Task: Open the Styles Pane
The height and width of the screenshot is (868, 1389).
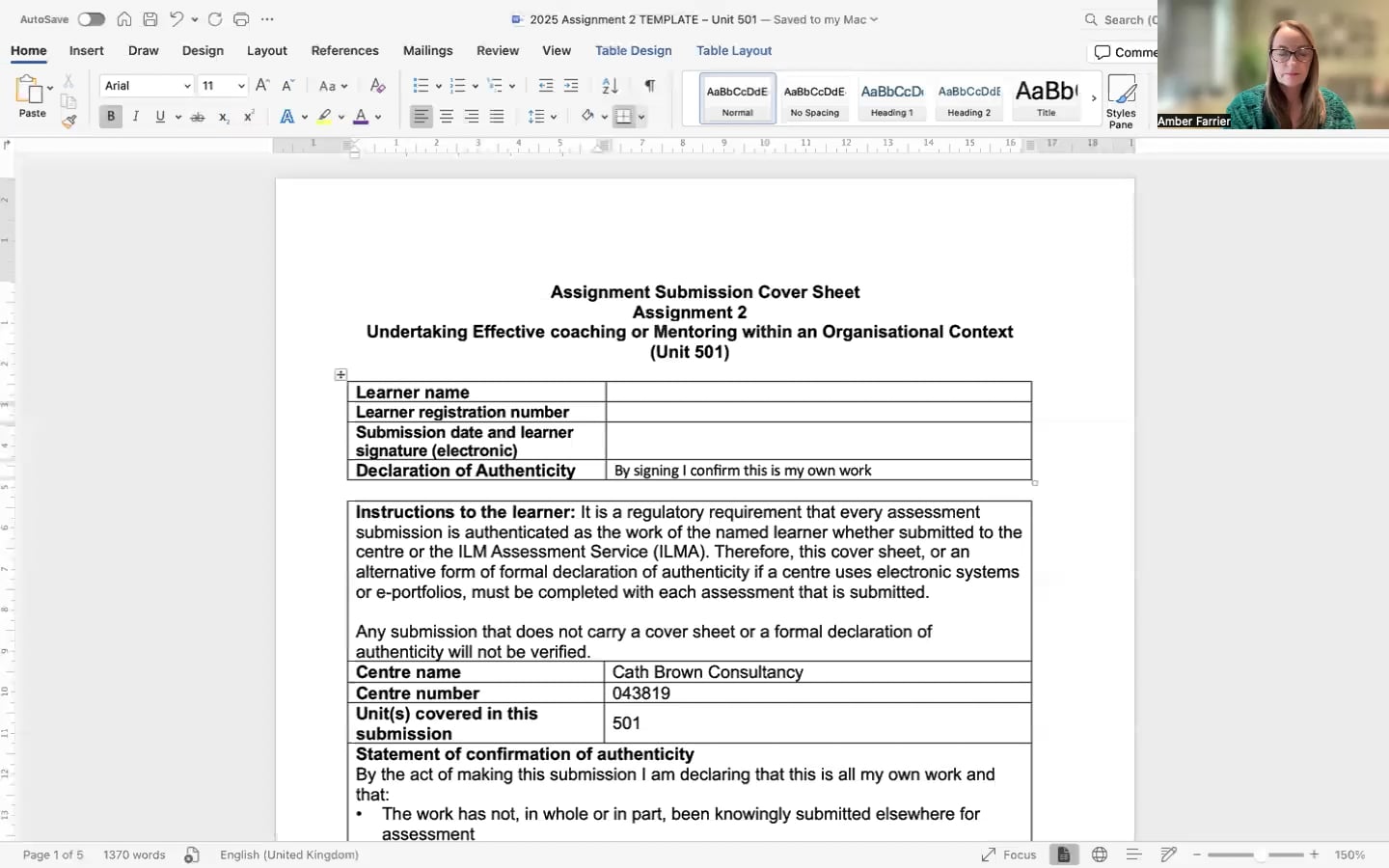Action: point(1121,101)
